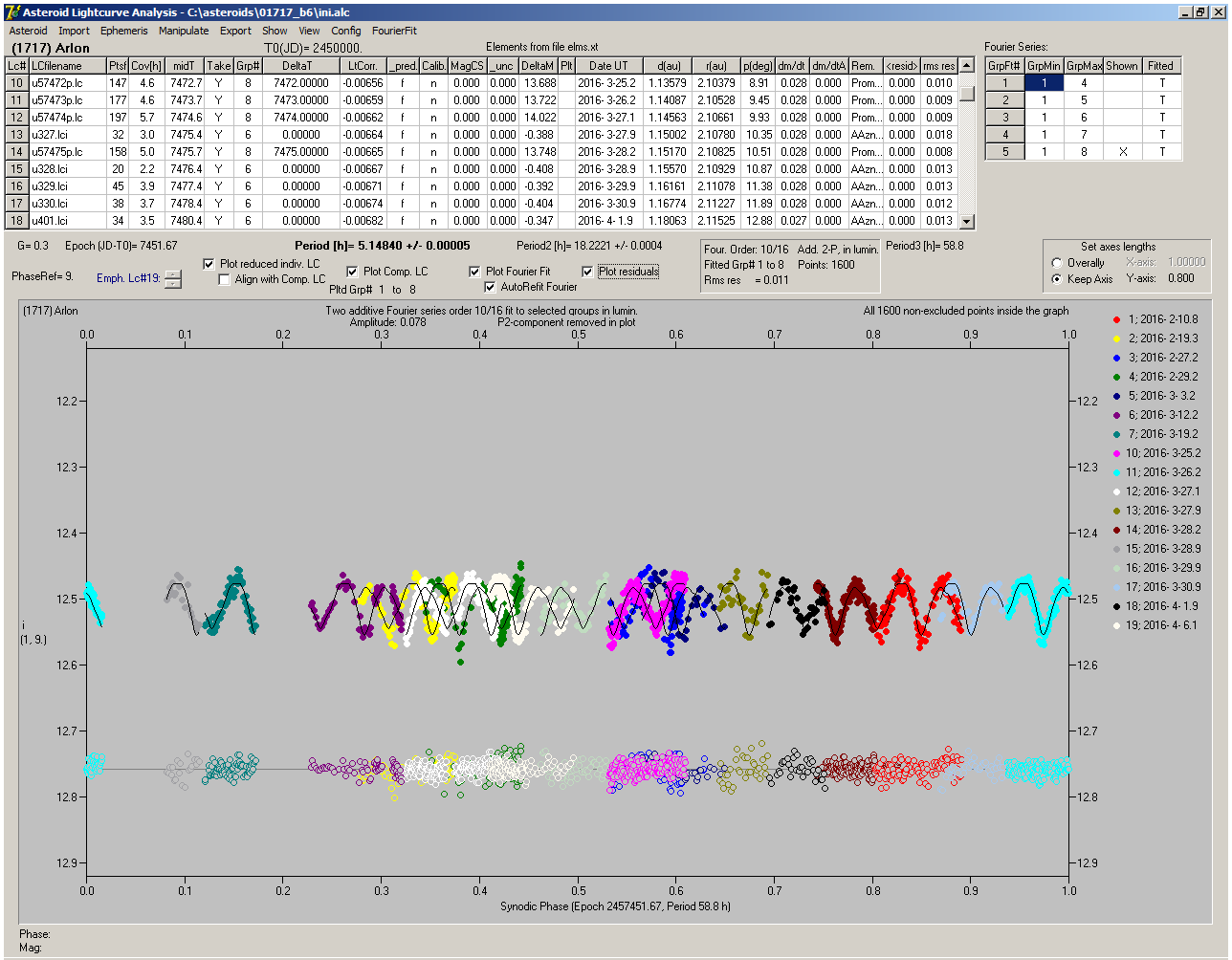Screen dimensions: 1232x960
Task: Toggle the Plot Fourier Fit checkbox
Action: click(x=474, y=272)
